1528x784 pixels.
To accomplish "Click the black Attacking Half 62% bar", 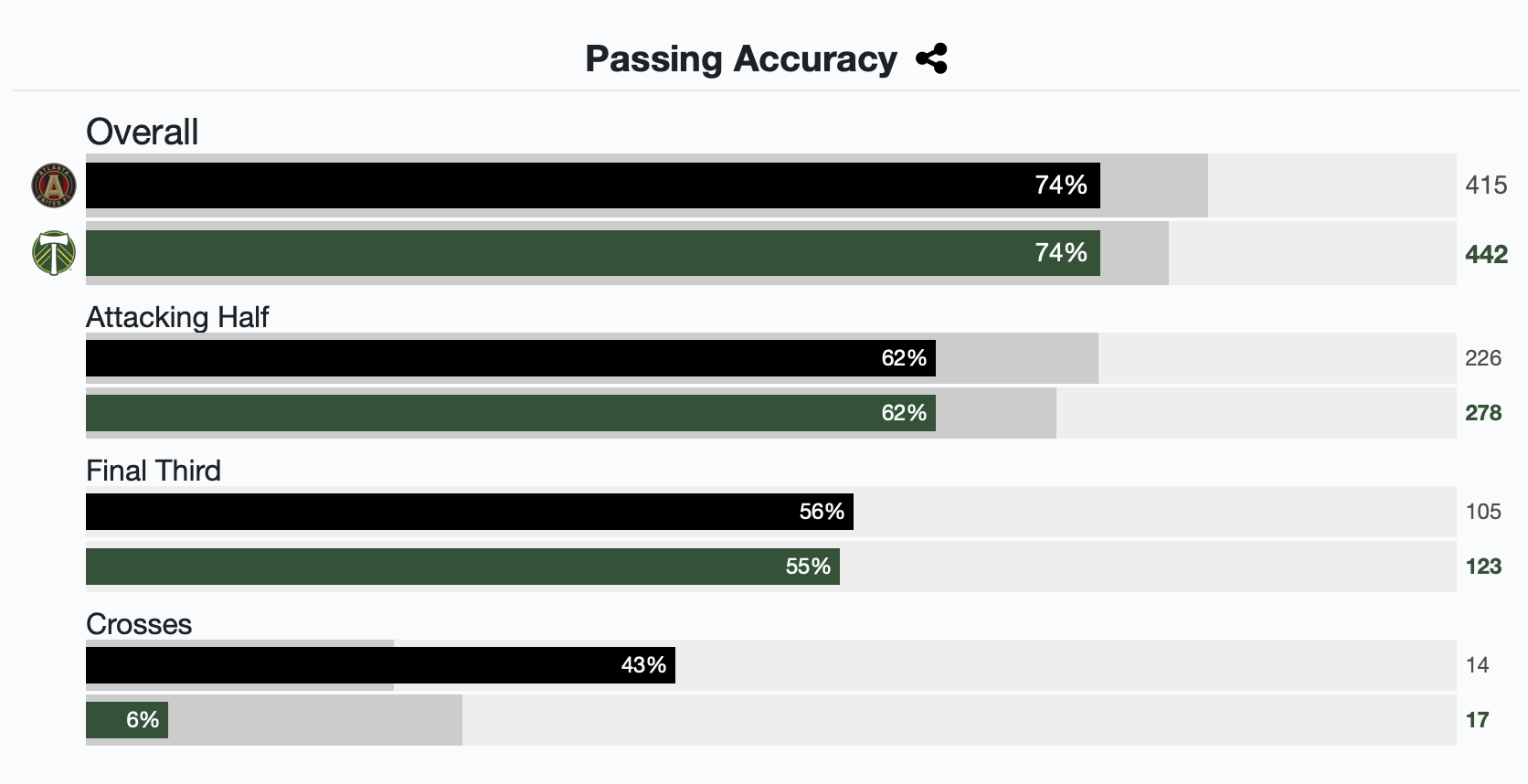I will pyautogui.click(x=510, y=358).
